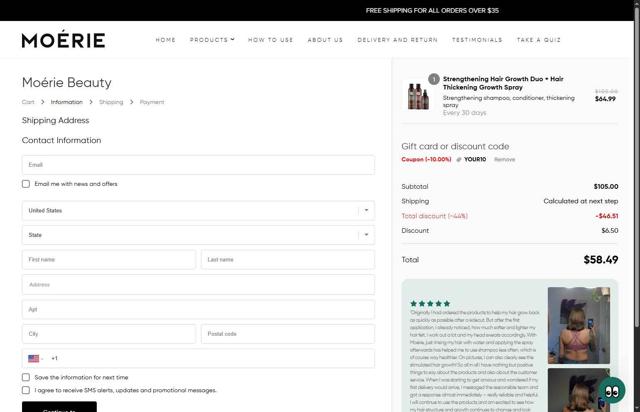
Task: Click the -$46.51 total discount amount
Action: point(607,216)
